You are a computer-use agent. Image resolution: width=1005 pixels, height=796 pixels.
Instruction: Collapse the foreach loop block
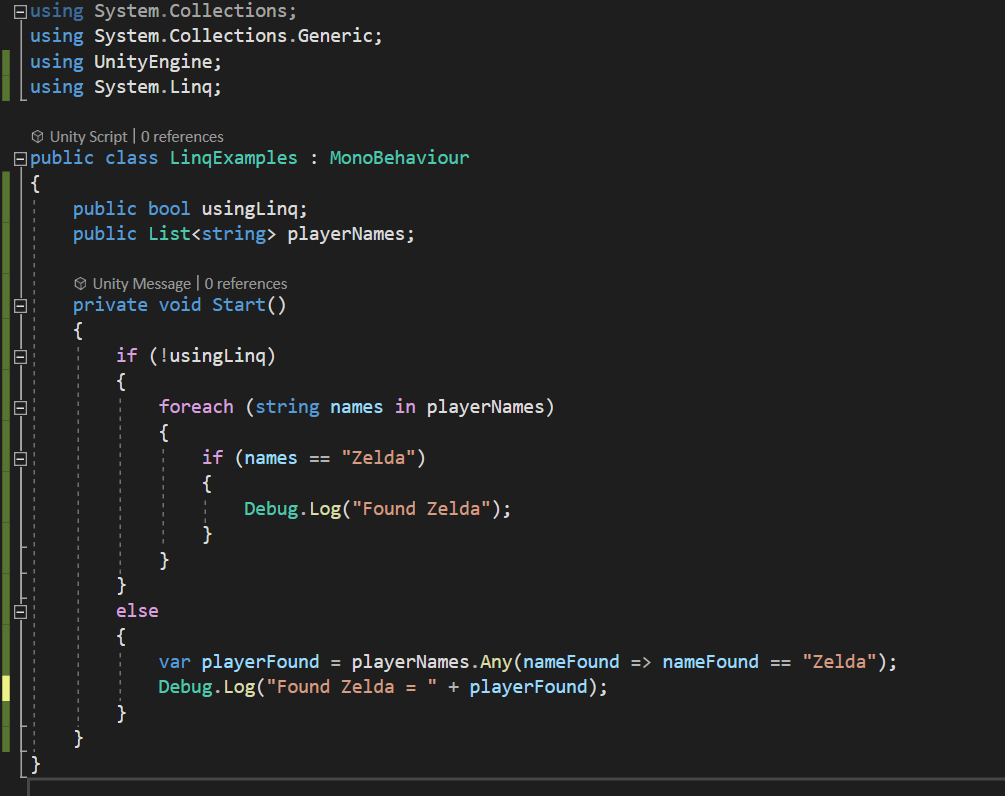[18, 406]
